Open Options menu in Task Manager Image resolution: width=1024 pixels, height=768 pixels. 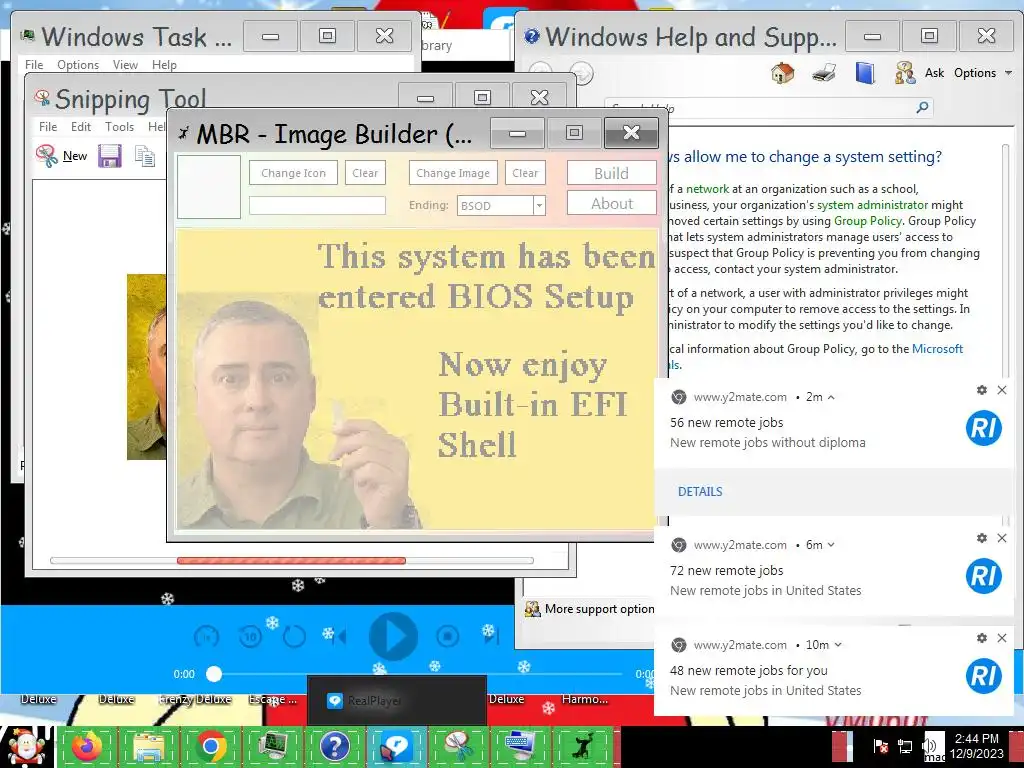pyautogui.click(x=78, y=65)
